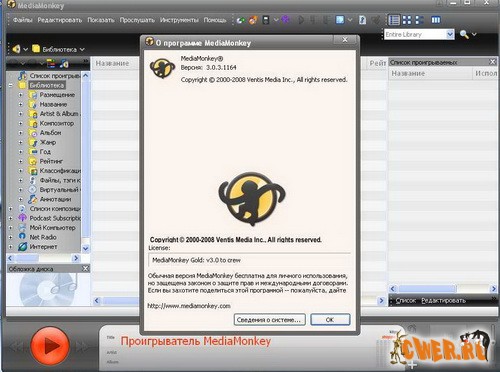Click the portable device sync icon

[x=266, y=20]
